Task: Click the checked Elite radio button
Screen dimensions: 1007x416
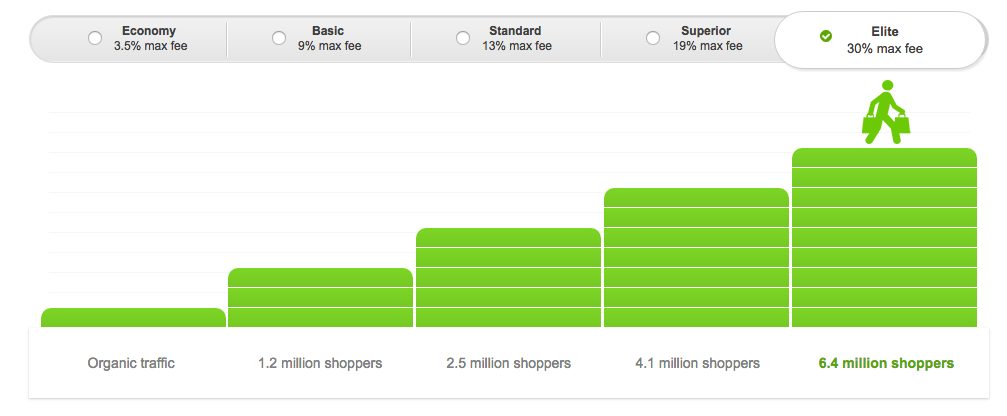Action: 826,37
